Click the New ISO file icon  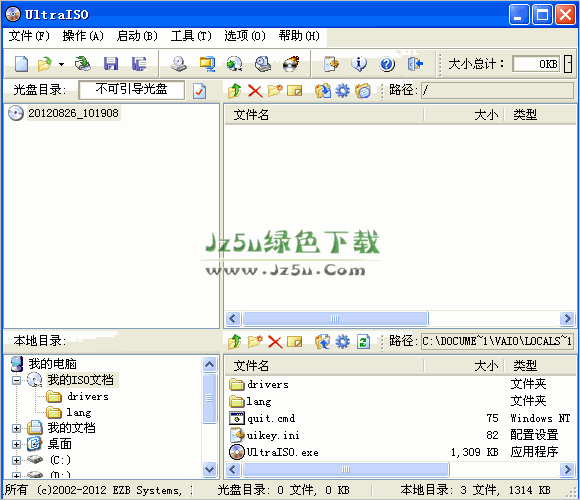pos(21,64)
